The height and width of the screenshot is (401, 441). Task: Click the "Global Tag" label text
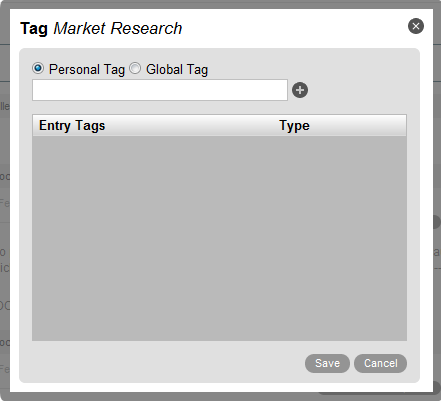(x=177, y=70)
